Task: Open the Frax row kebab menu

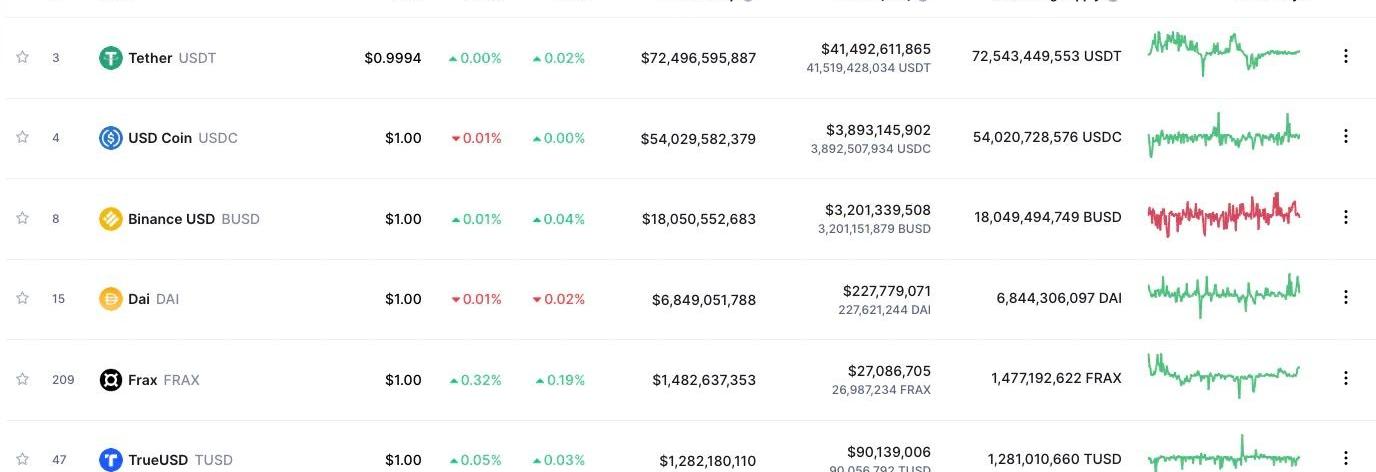Action: coord(1346,378)
